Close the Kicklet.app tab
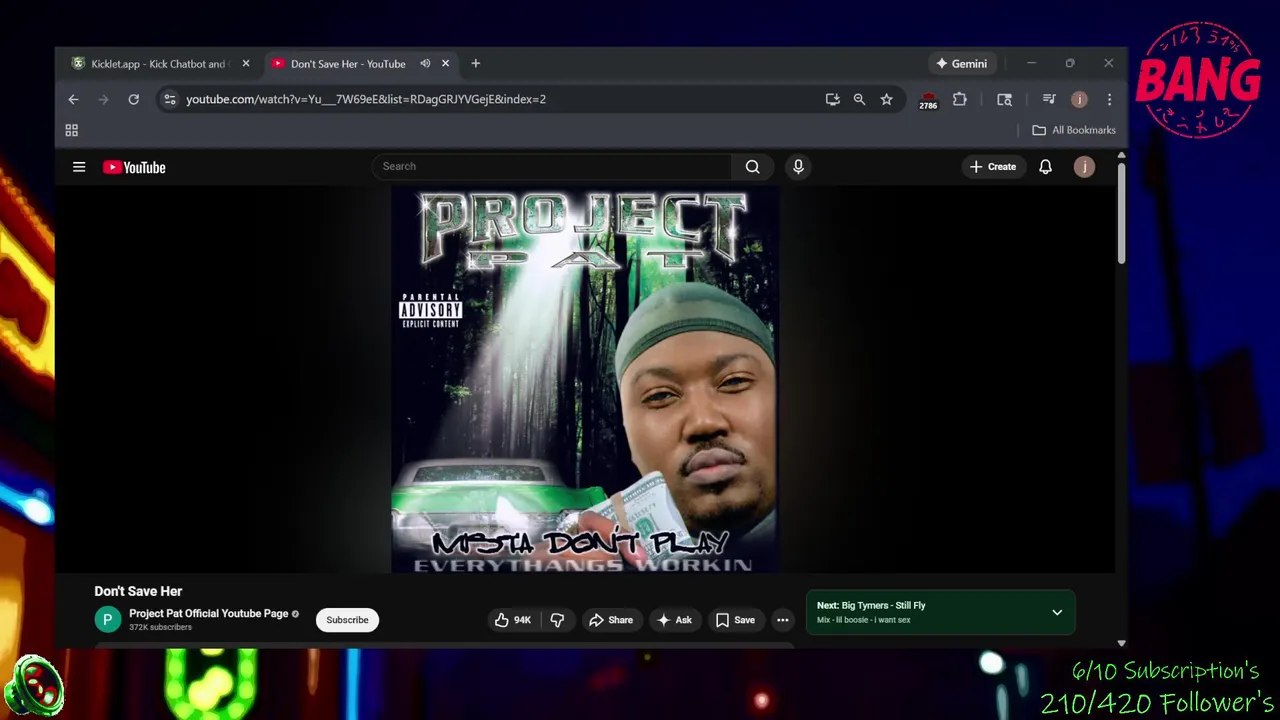The height and width of the screenshot is (720, 1280). [x=246, y=63]
